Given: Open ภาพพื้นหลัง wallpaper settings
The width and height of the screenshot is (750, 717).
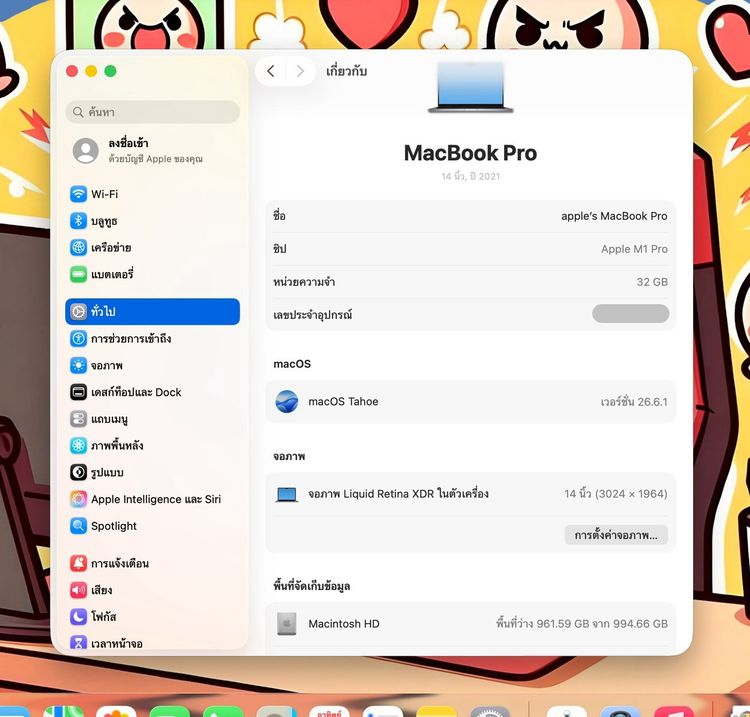Looking at the screenshot, I should coord(152,446).
